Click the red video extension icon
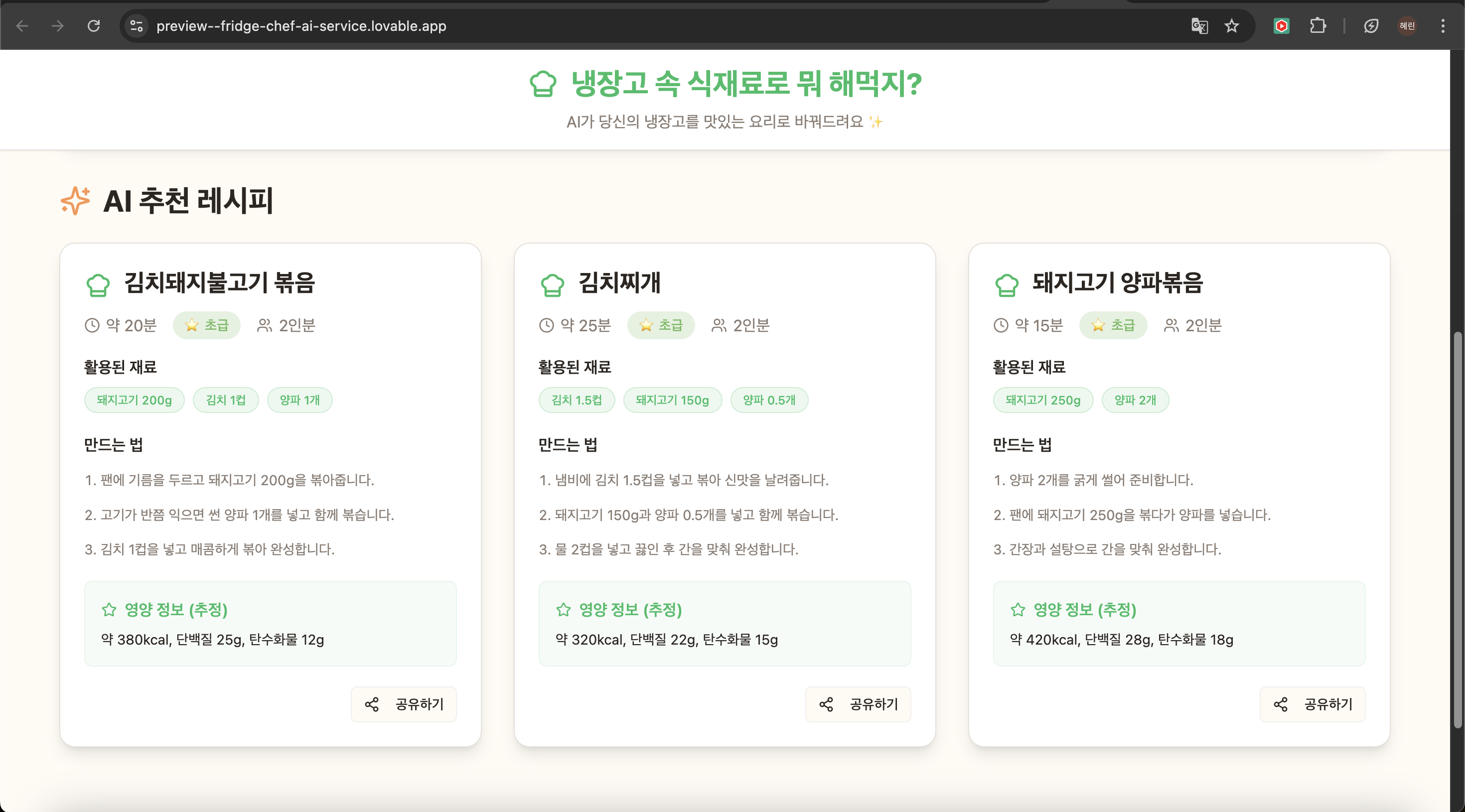This screenshot has width=1465, height=812. point(1281,25)
